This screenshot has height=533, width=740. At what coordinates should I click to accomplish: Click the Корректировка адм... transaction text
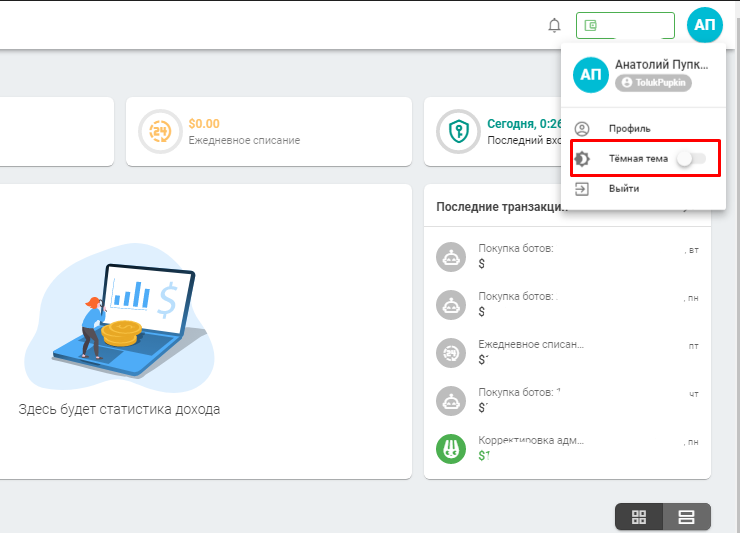(x=531, y=440)
